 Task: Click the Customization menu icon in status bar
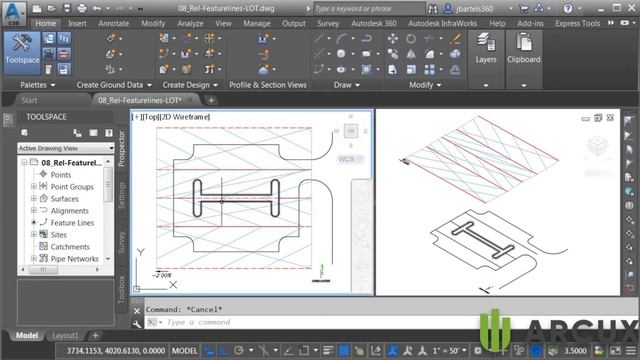(x=631, y=351)
